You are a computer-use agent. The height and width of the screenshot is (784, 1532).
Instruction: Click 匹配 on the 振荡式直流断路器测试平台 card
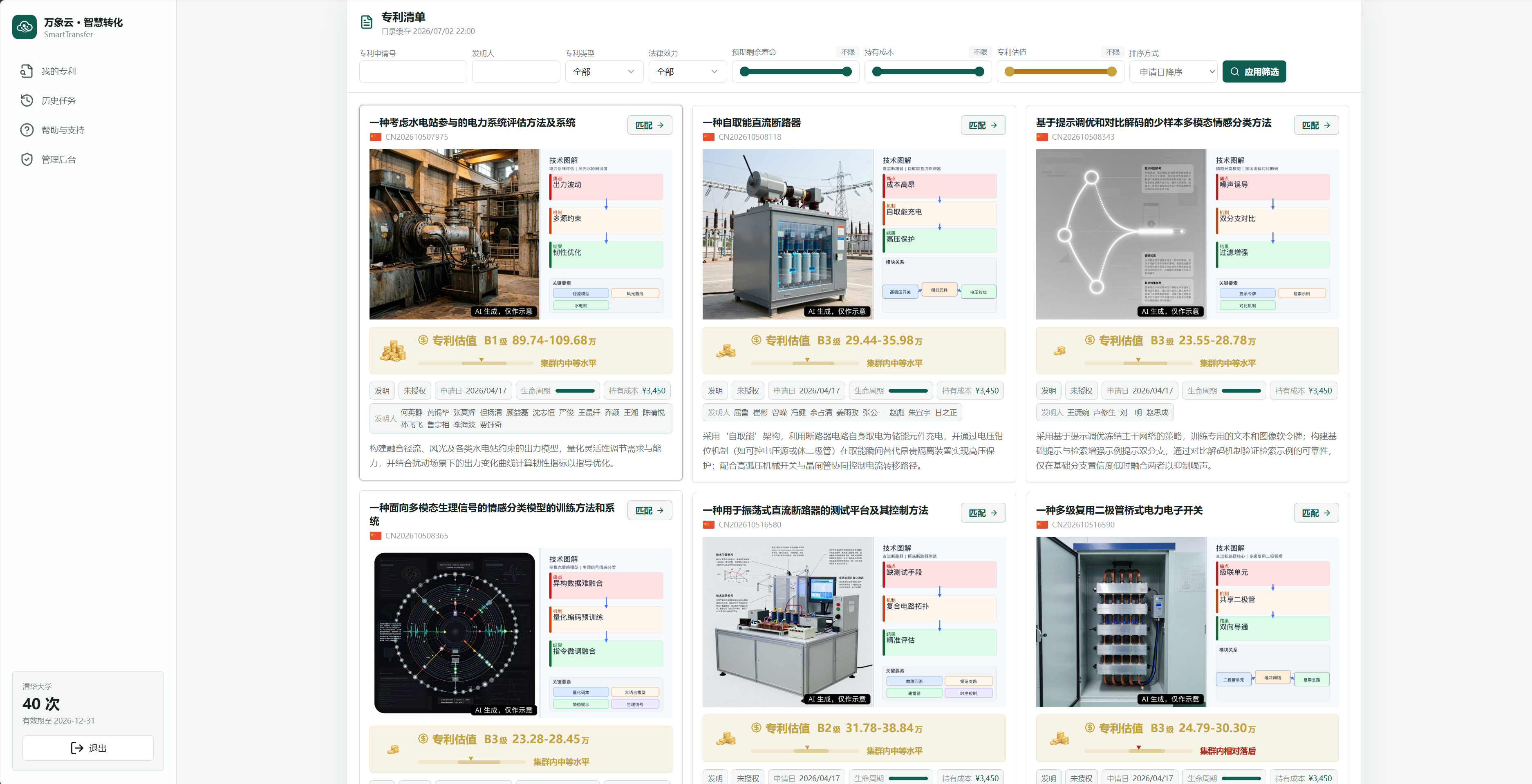[983, 513]
